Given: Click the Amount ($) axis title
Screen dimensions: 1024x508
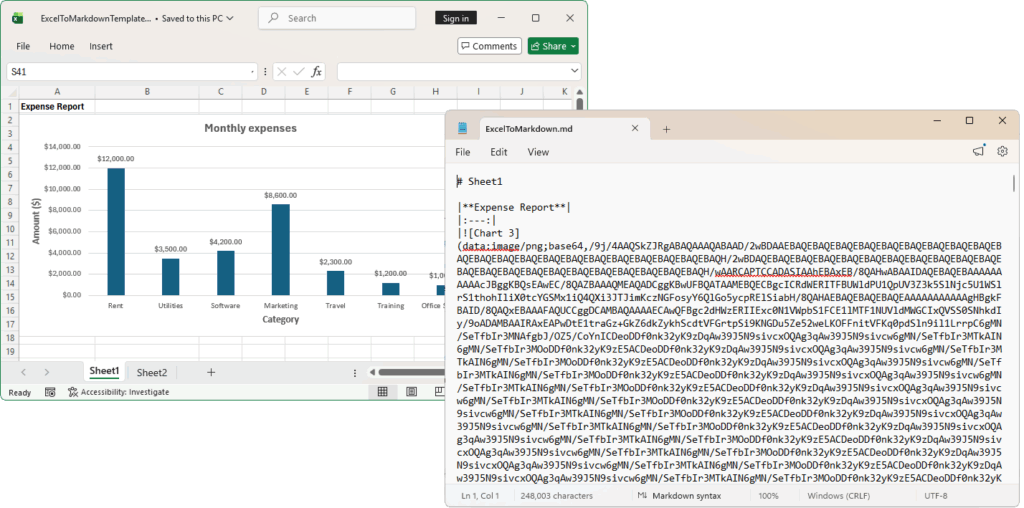Looking at the screenshot, I should [37, 220].
